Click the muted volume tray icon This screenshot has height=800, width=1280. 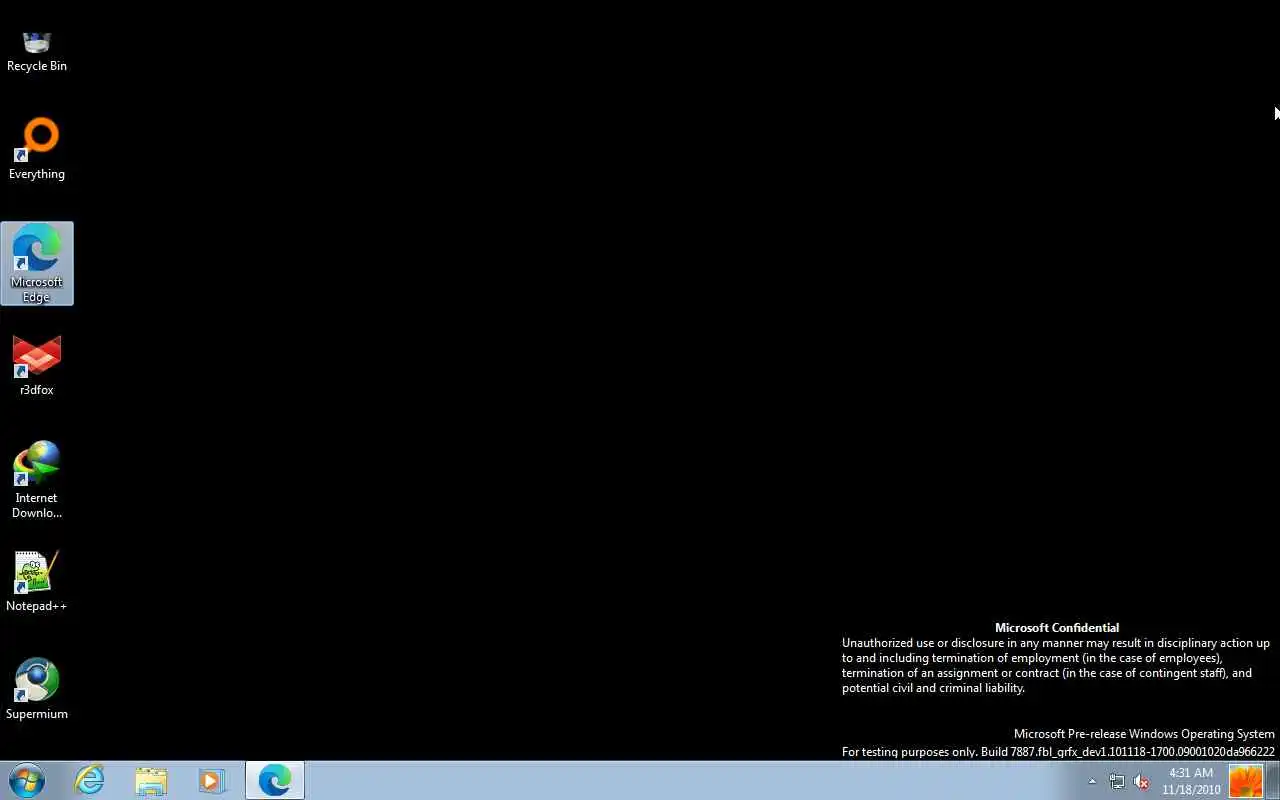point(1141,782)
